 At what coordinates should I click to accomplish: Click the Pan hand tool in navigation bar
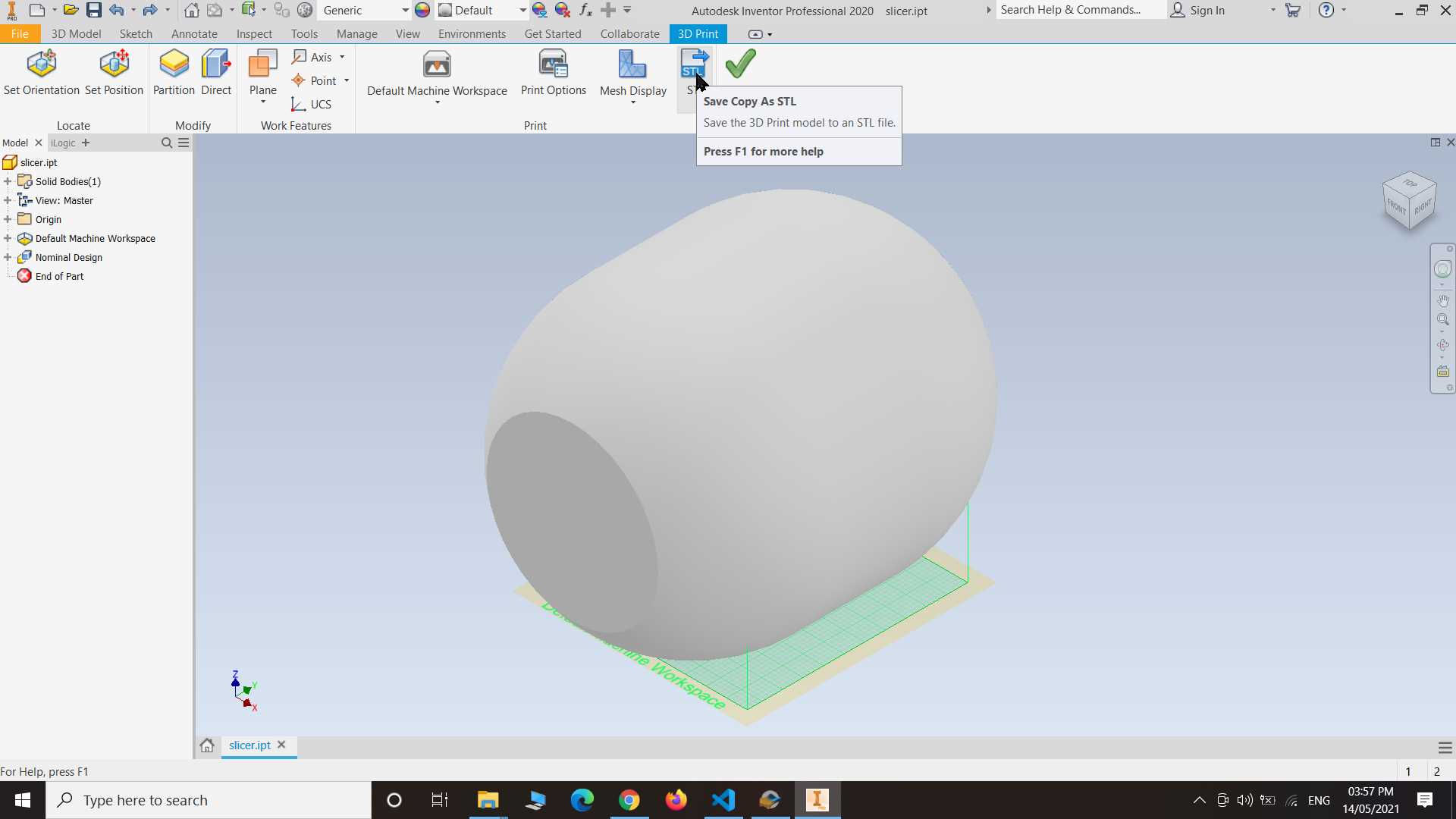(1442, 301)
